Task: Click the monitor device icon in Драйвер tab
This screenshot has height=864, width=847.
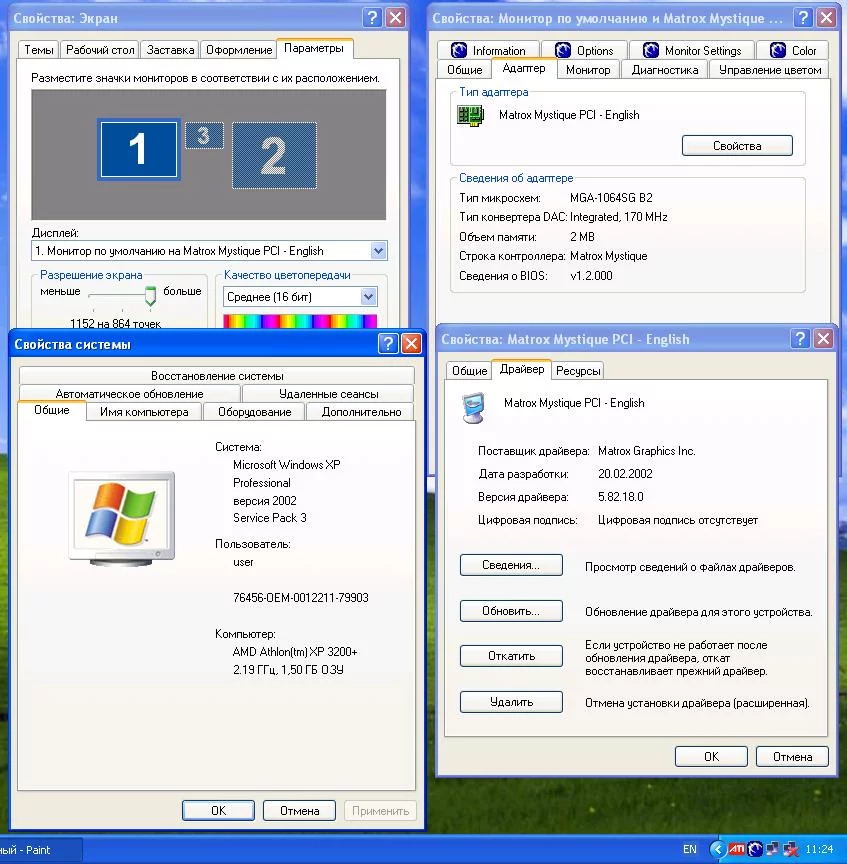Action: click(473, 407)
